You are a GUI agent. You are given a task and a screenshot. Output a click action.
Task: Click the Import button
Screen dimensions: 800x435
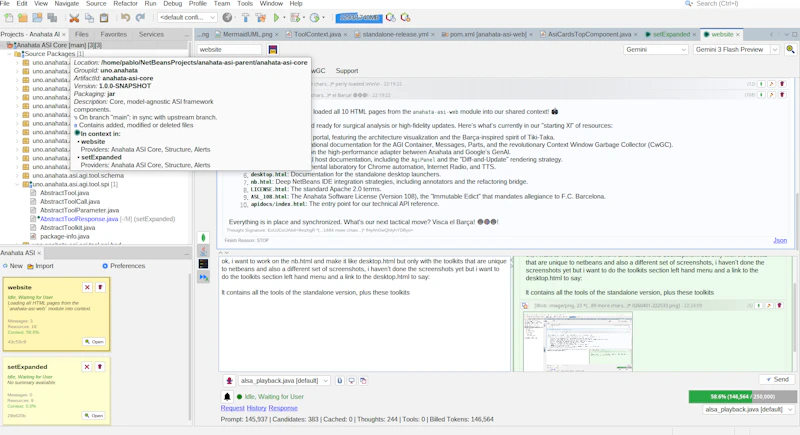[40, 266]
